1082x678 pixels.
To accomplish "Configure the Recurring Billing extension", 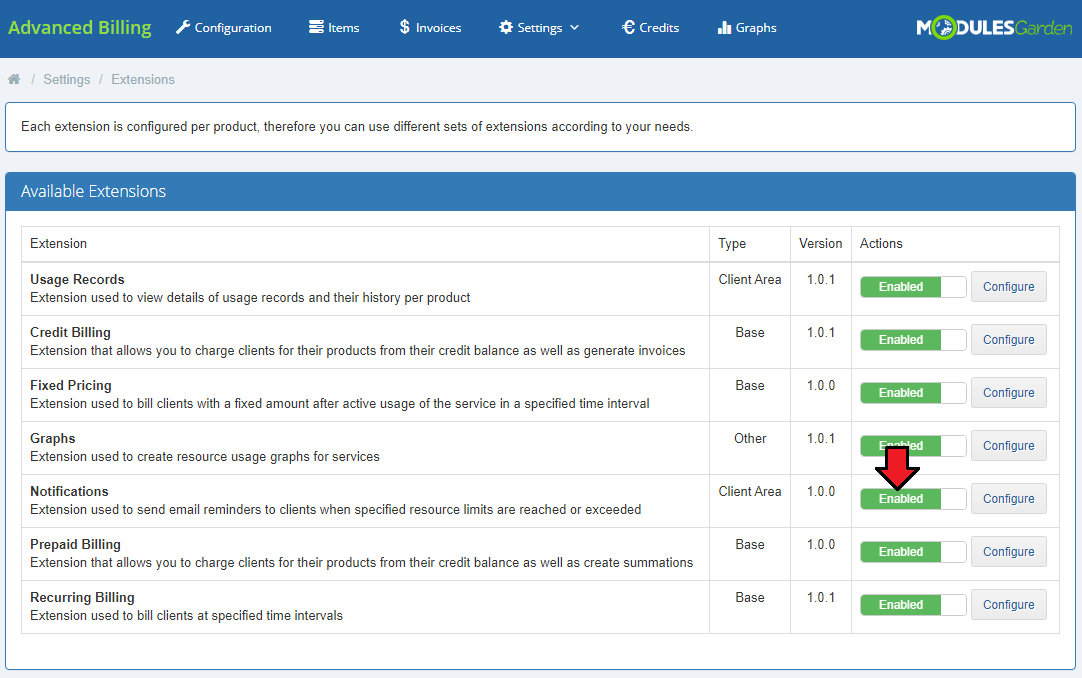I will tap(1008, 605).
